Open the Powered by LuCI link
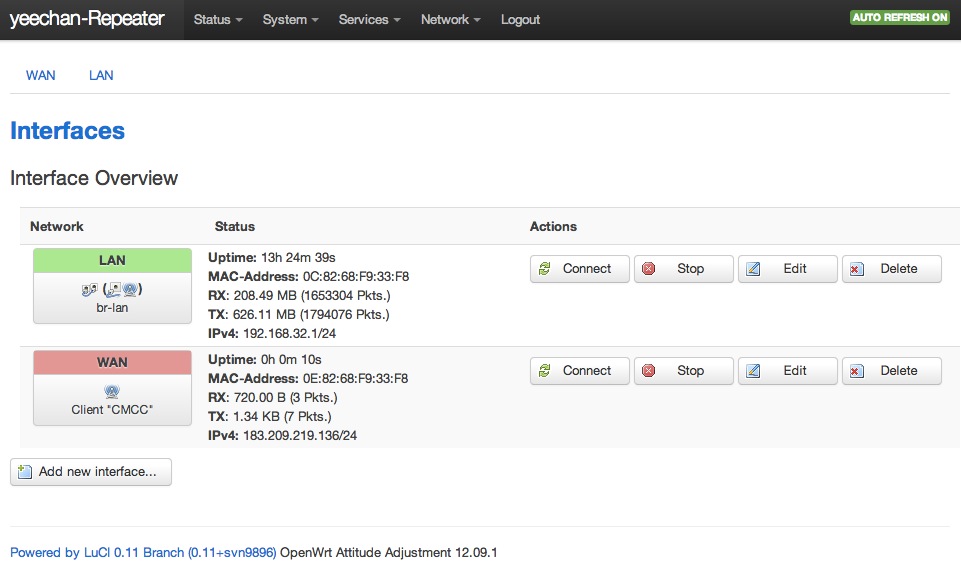961x570 pixels. tap(143, 552)
